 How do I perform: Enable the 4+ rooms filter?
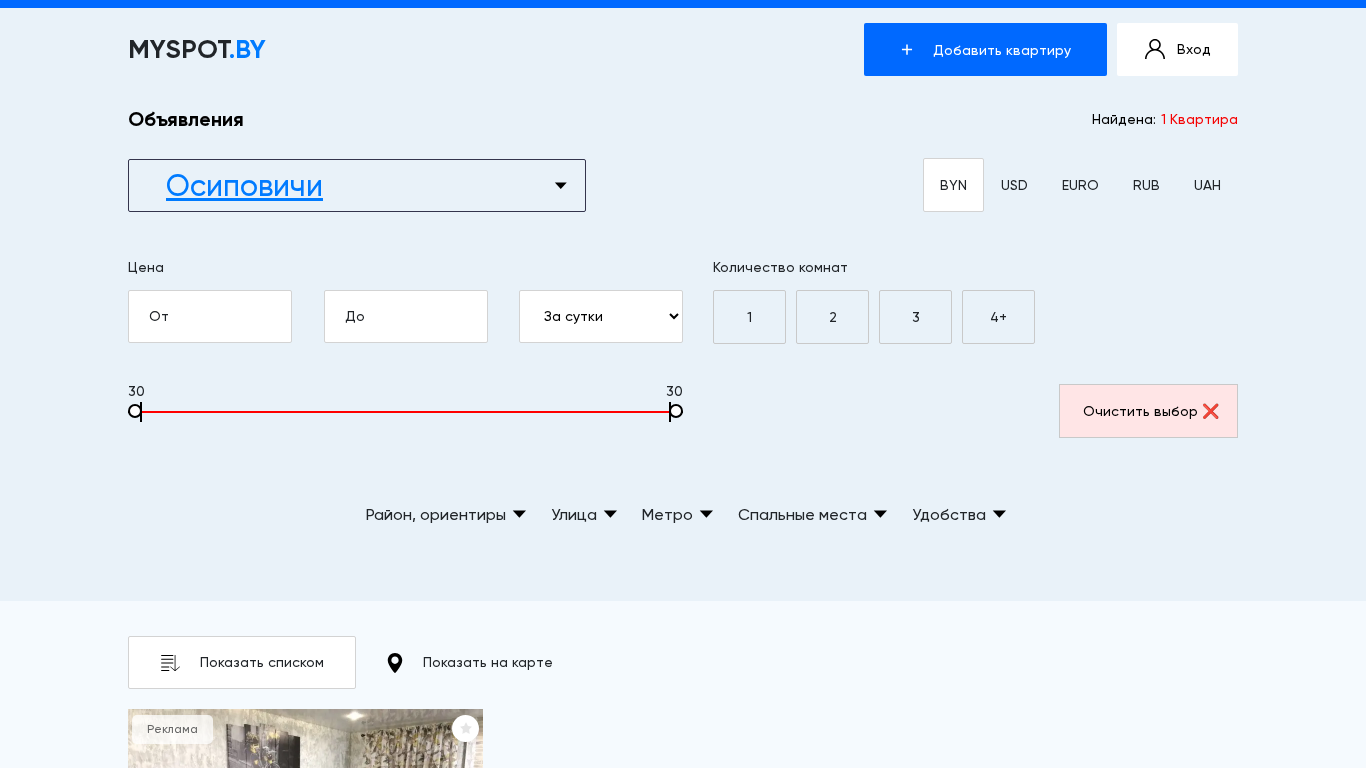[x=998, y=317]
